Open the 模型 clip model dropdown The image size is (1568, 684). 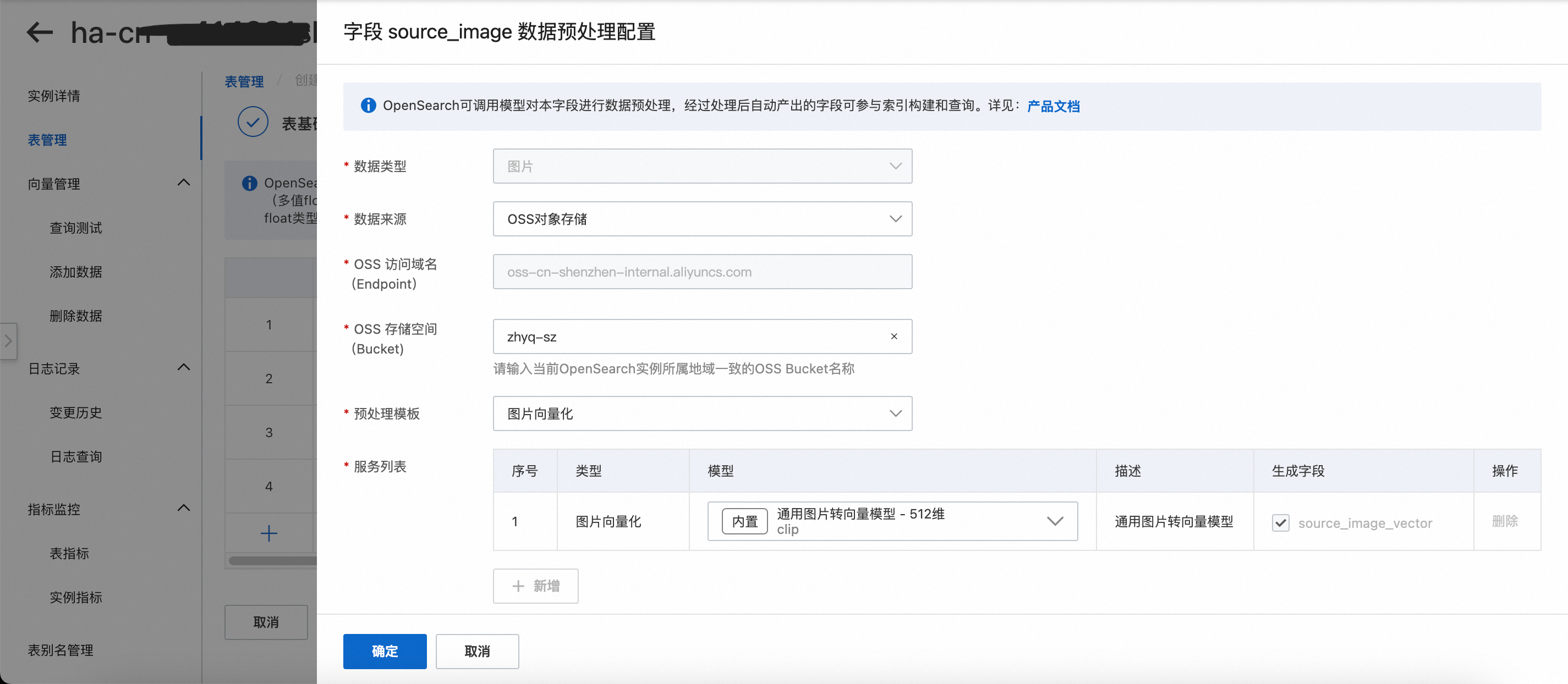point(892,521)
